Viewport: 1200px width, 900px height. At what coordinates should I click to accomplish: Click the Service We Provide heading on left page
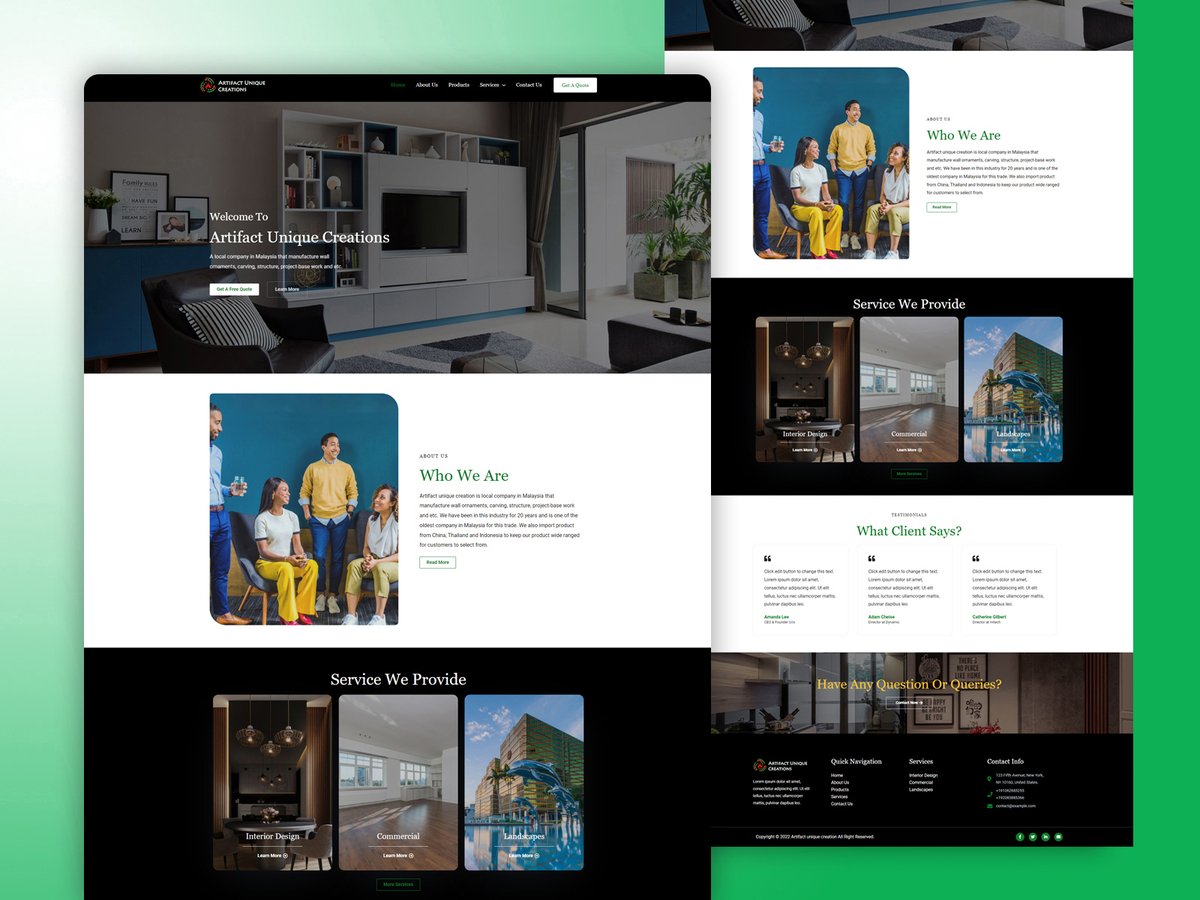point(398,679)
